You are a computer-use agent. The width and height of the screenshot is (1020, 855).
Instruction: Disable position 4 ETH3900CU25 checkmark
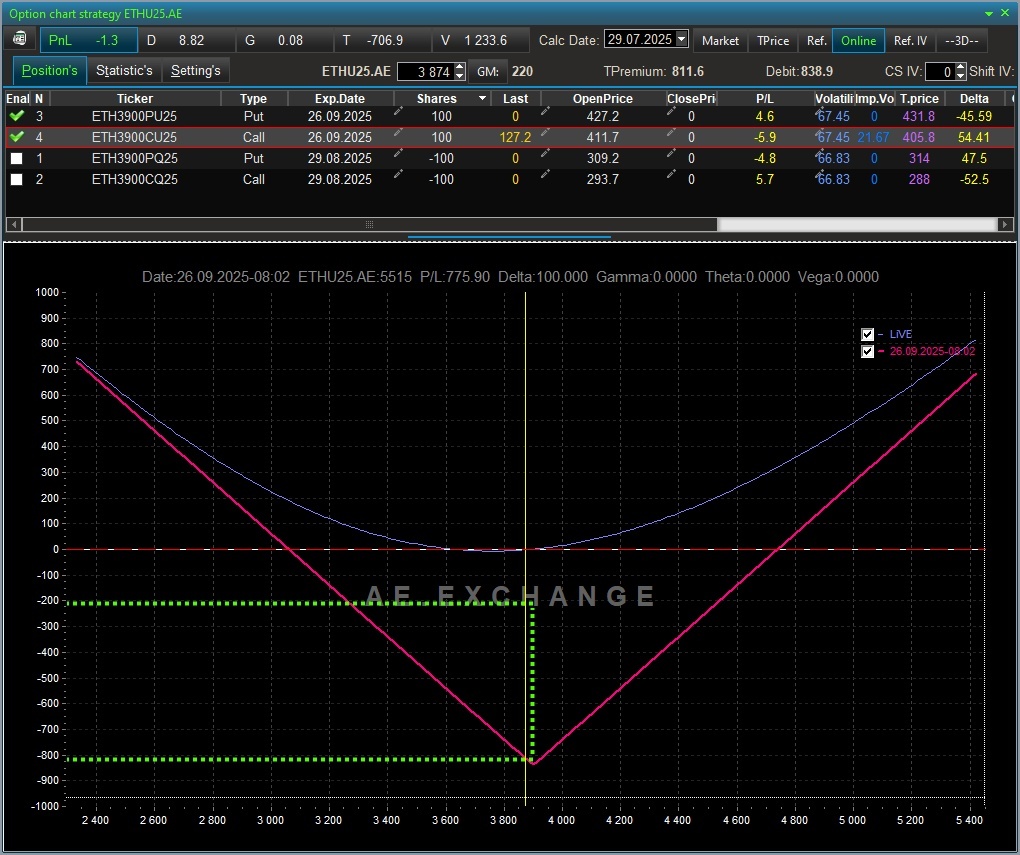[x=17, y=137]
